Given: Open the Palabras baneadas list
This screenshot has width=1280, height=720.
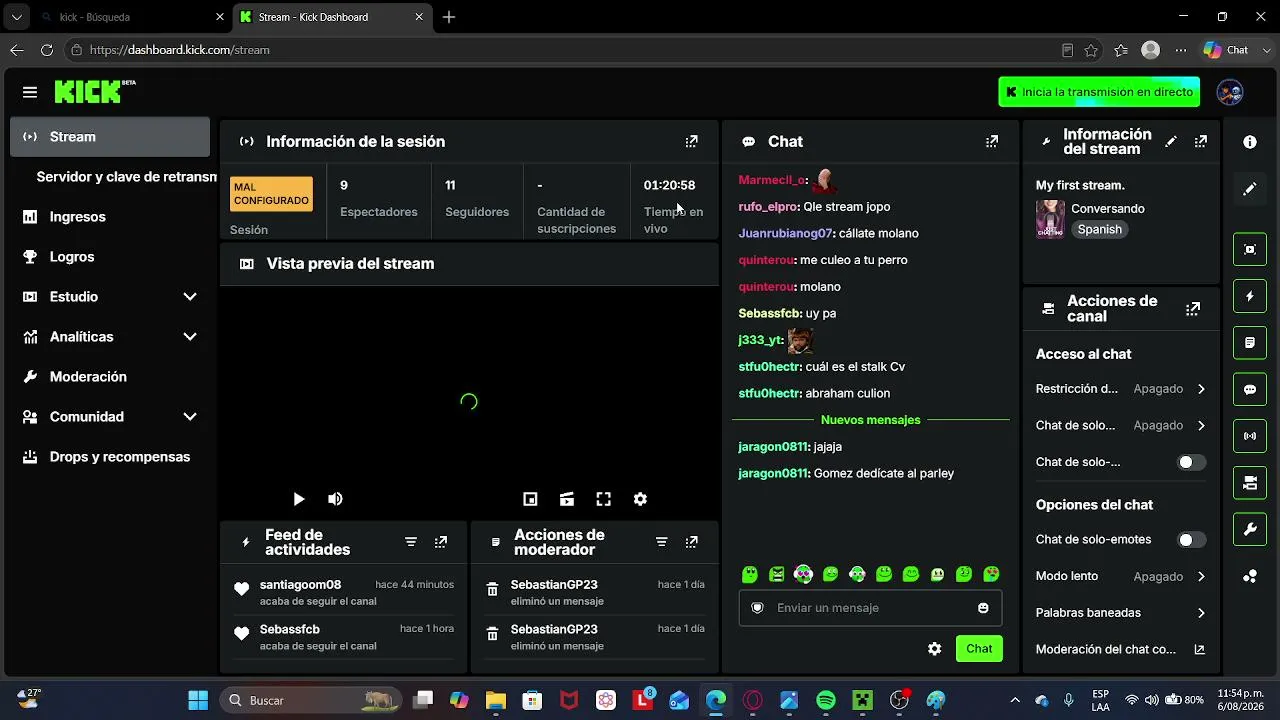Looking at the screenshot, I should (1121, 613).
